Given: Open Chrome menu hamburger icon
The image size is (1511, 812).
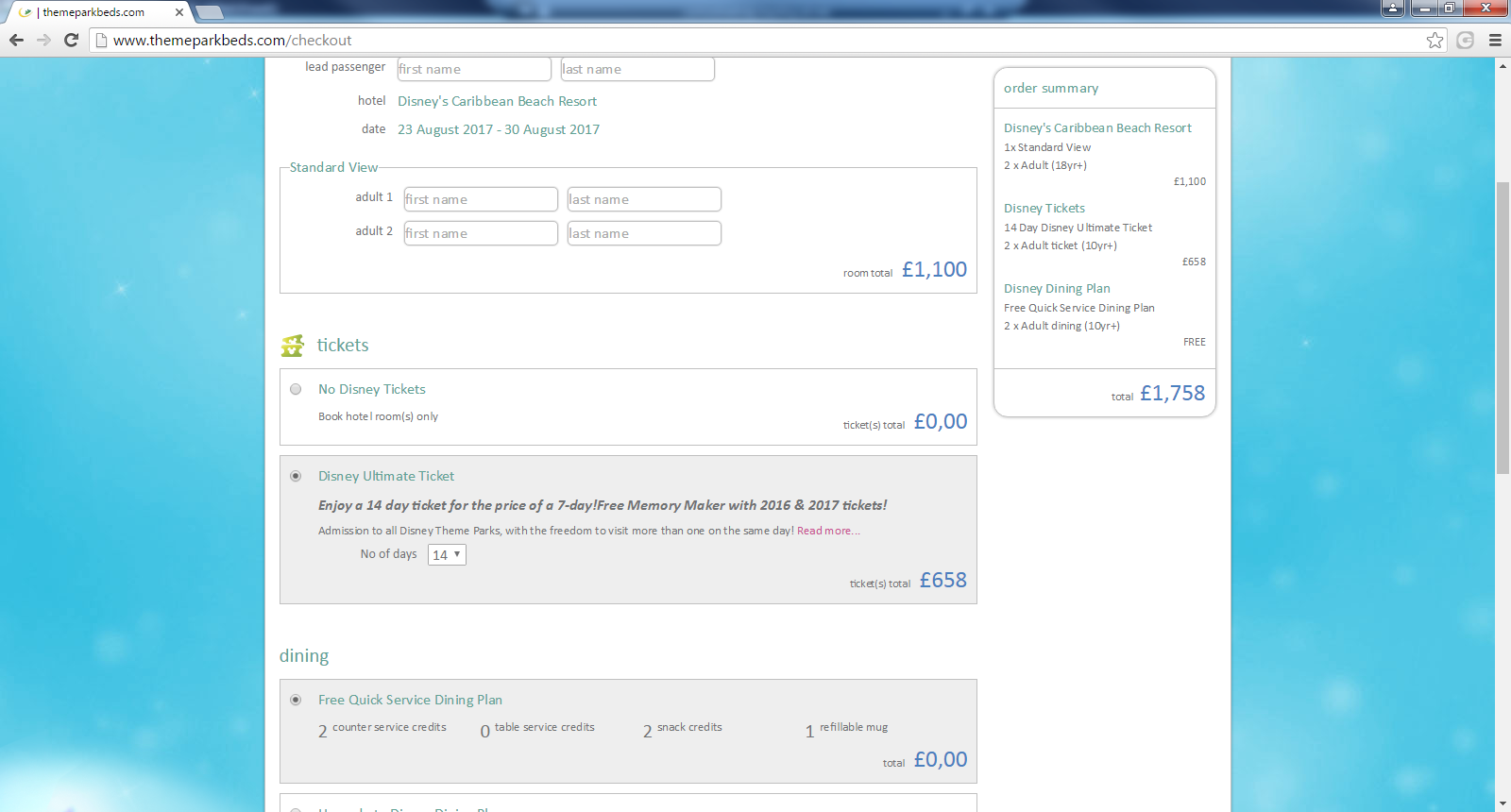Looking at the screenshot, I should (1495, 40).
